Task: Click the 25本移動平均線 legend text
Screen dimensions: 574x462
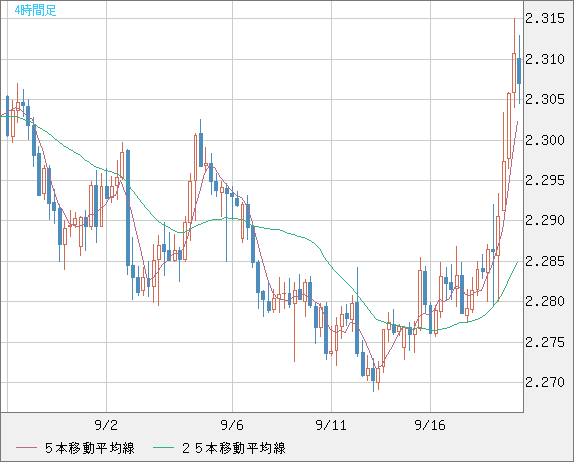Action: (234, 448)
